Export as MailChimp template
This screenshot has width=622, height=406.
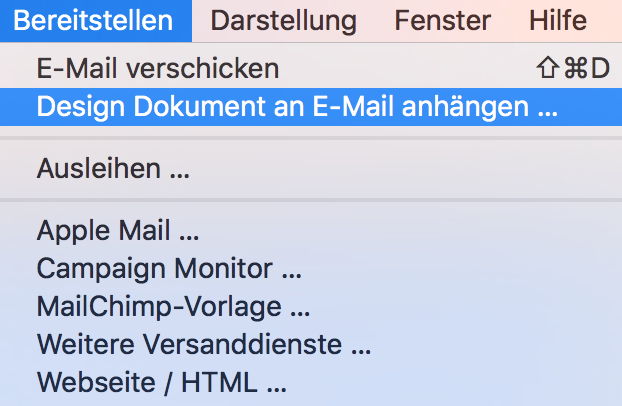pos(311,307)
